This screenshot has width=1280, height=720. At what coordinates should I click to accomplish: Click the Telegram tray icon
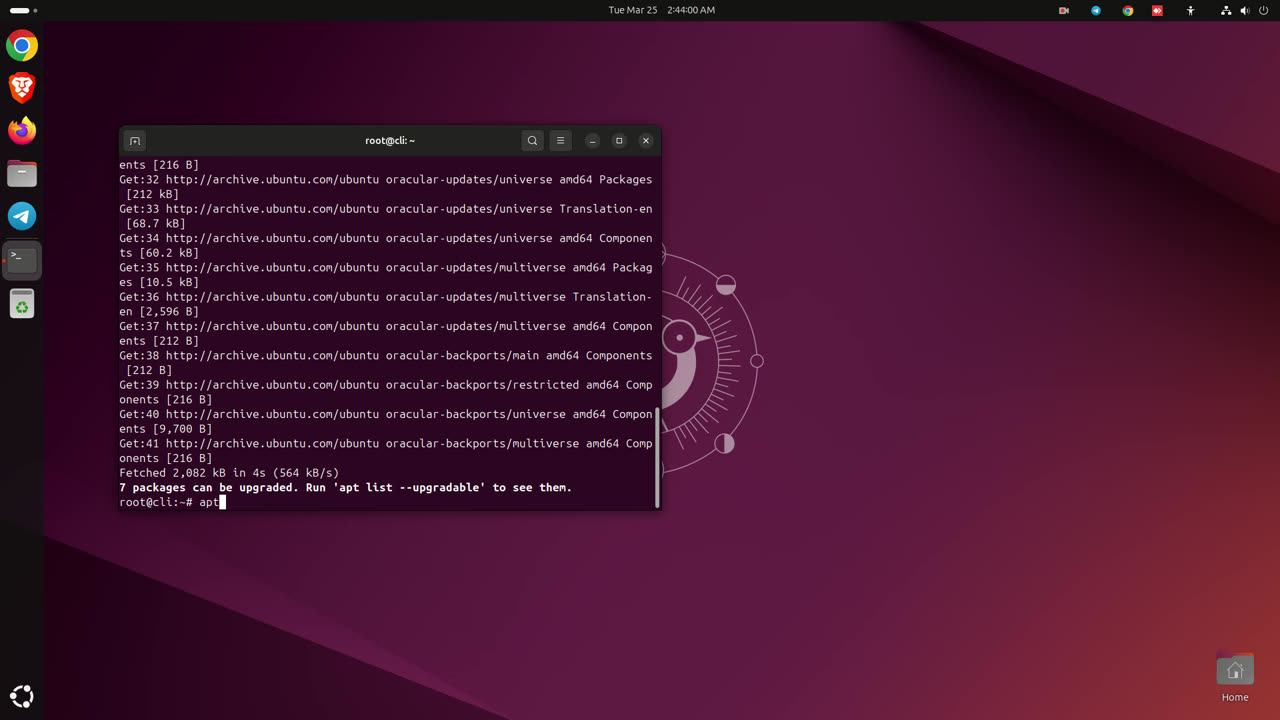tap(1096, 10)
